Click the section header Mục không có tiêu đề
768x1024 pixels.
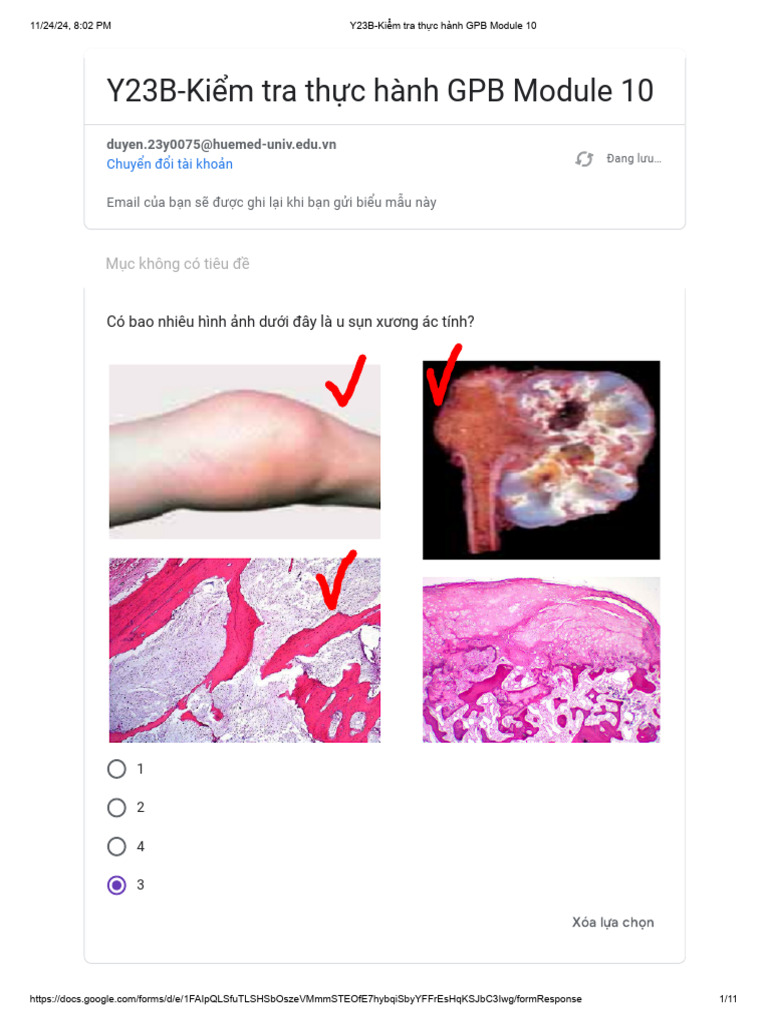(178, 264)
